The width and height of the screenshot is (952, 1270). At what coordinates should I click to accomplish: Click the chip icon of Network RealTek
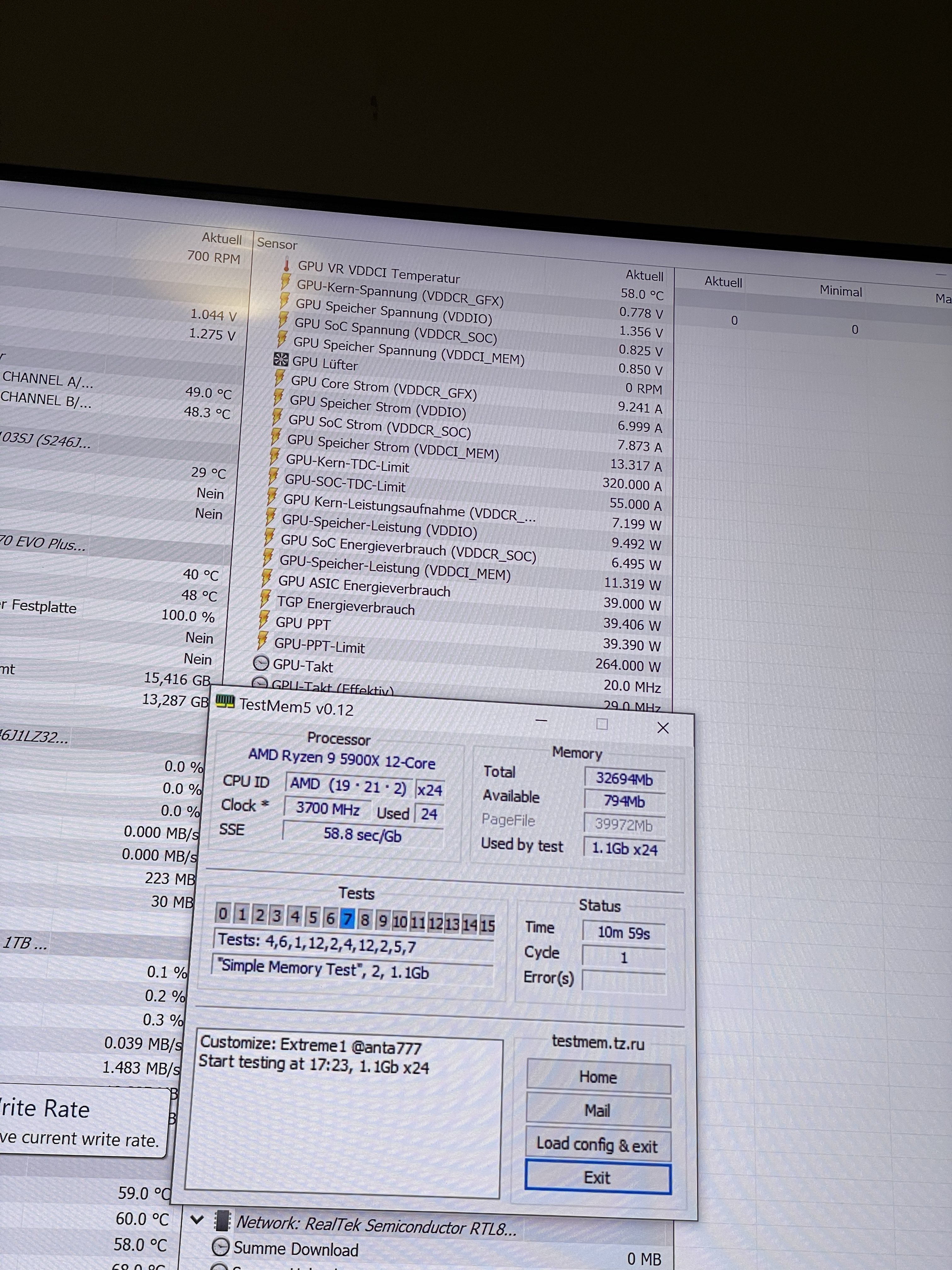(x=222, y=1221)
